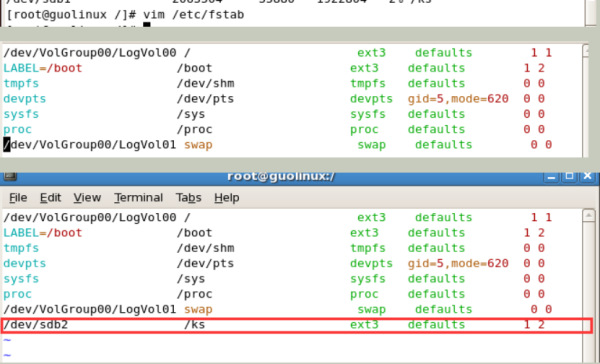600x364 pixels.
Task: Open the File menu
Action: pos(18,198)
